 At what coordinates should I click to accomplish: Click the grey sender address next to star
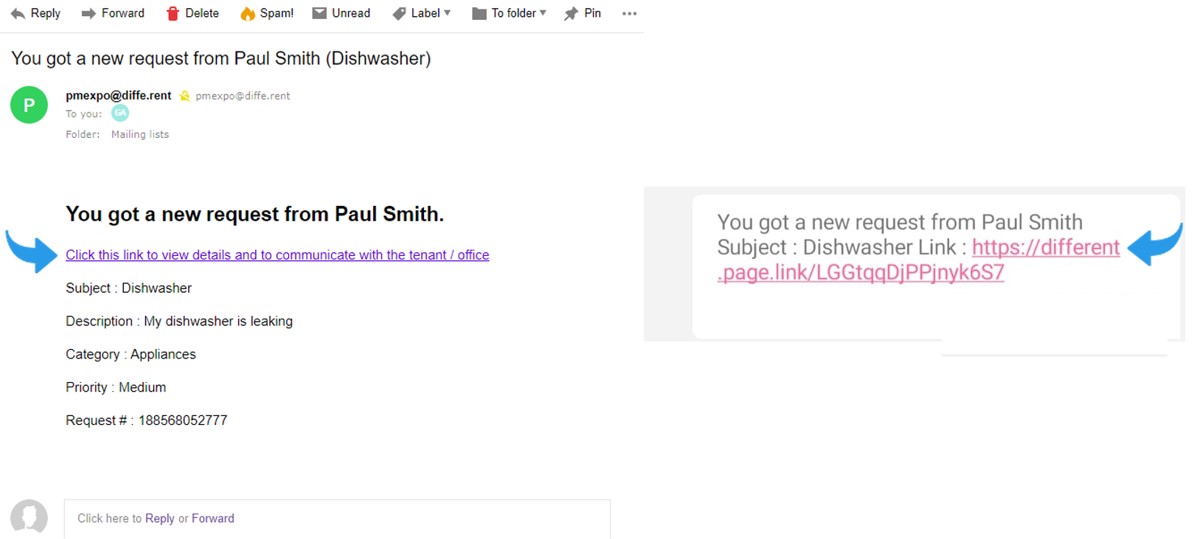tap(243, 96)
